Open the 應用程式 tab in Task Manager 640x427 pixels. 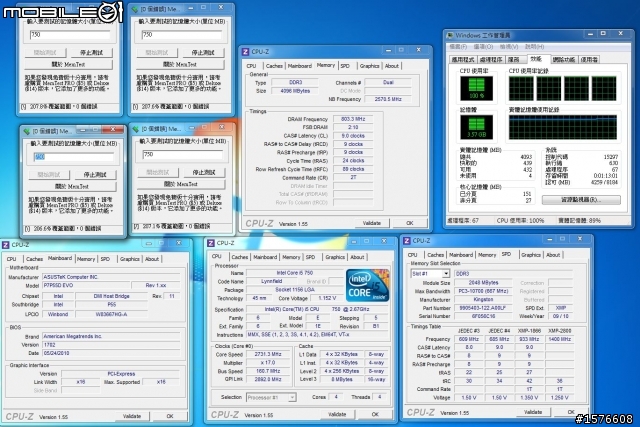coord(464,60)
